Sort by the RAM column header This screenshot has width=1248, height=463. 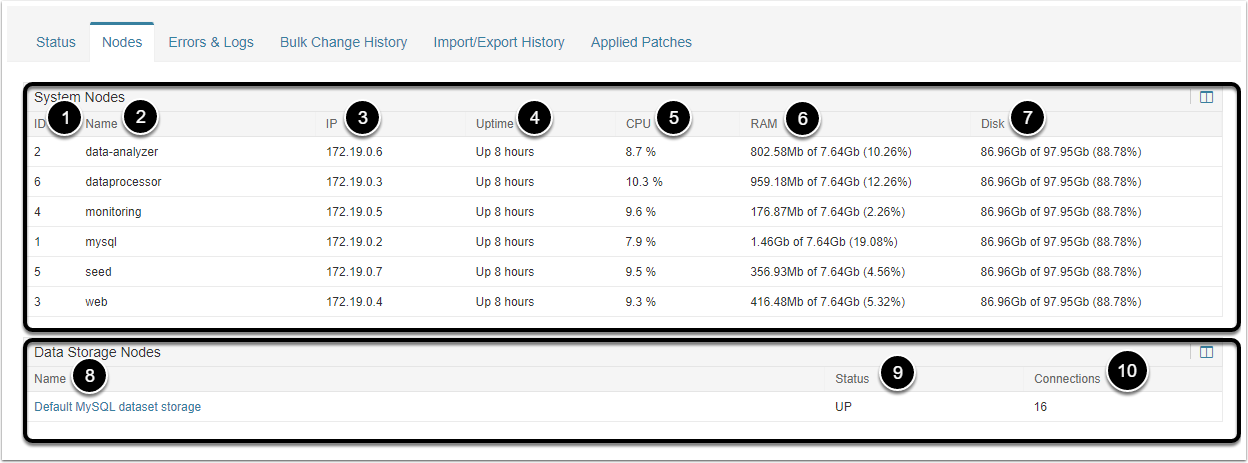[x=764, y=123]
